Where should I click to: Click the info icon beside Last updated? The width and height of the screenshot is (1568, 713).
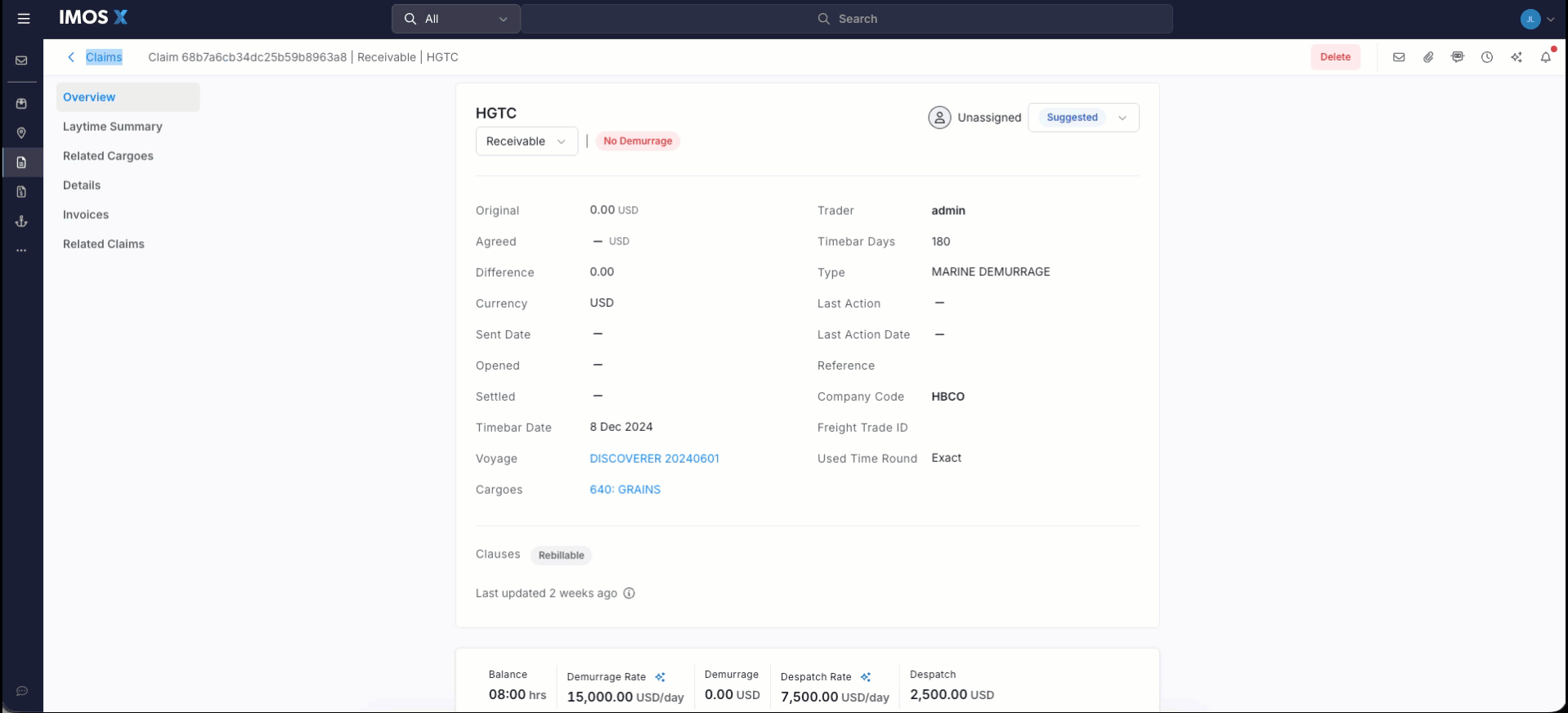click(x=629, y=594)
